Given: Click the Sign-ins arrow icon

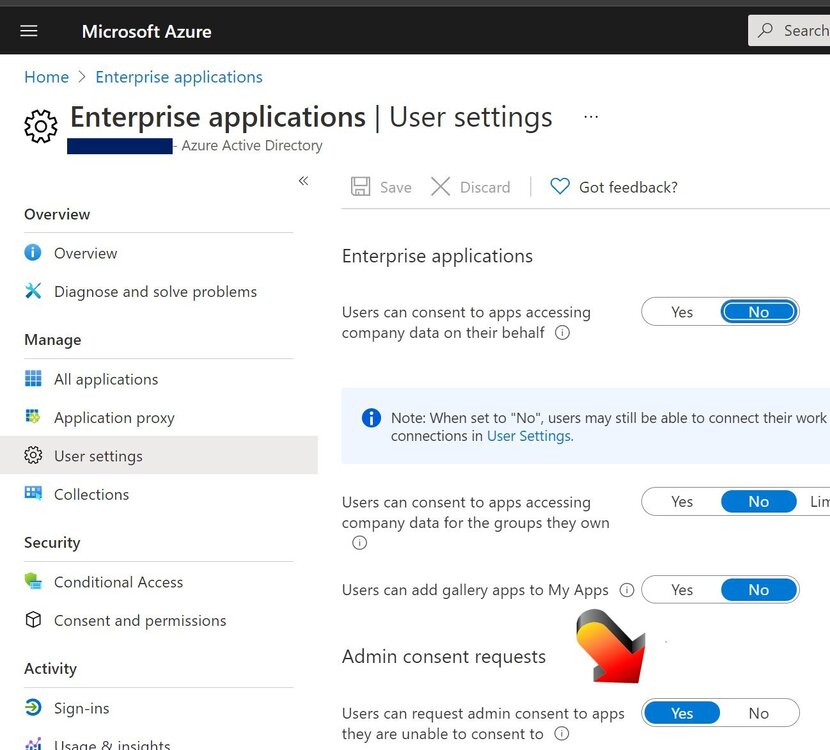Looking at the screenshot, I should click(33, 707).
